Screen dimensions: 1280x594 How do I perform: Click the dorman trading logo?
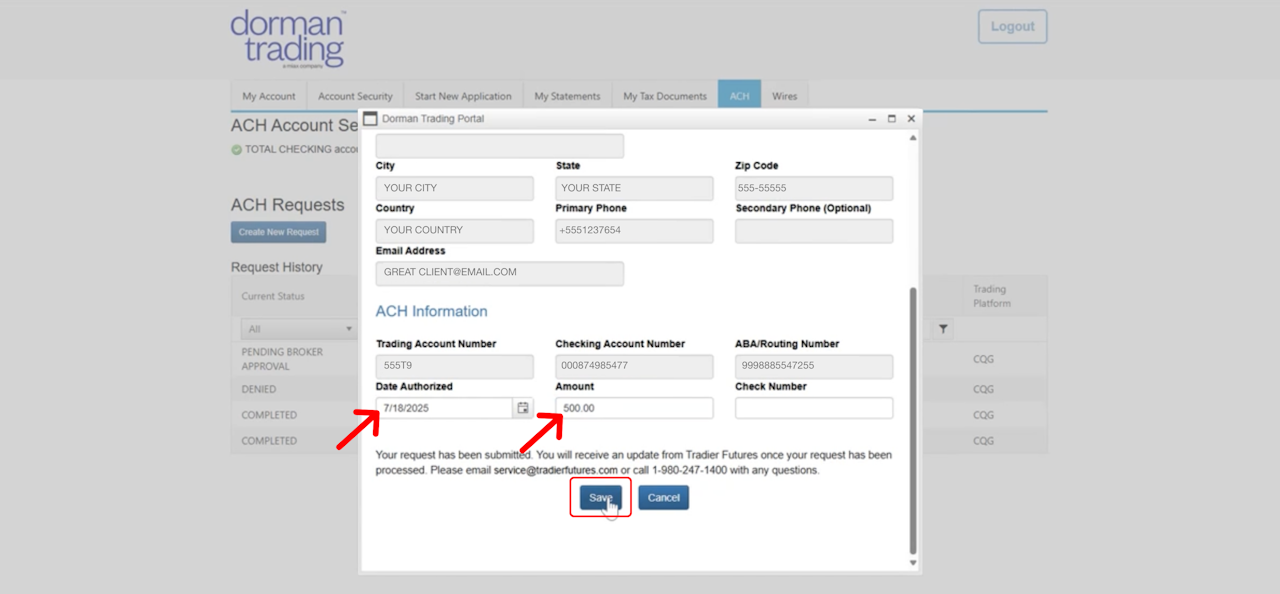point(288,39)
